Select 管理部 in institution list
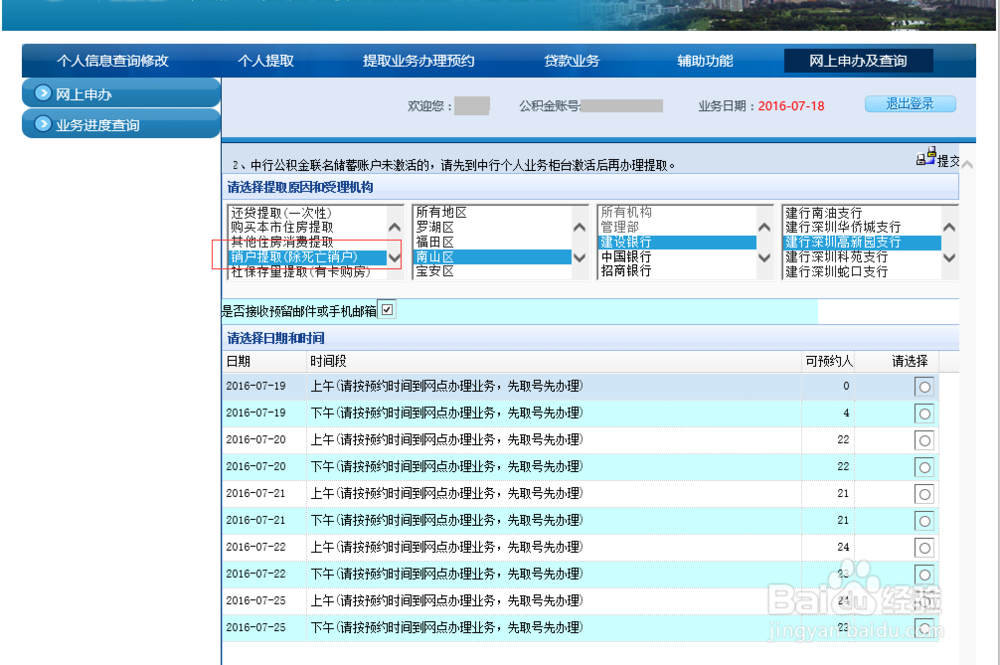The image size is (1000, 665). click(677, 227)
